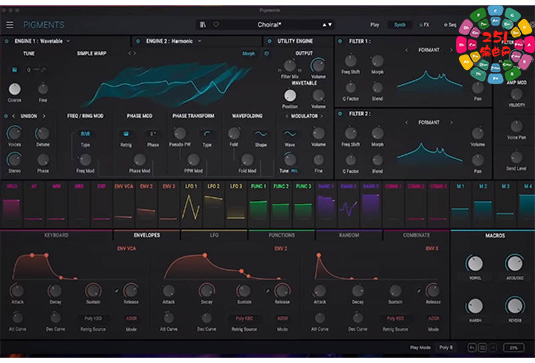The width and height of the screenshot is (535, 363).
Task: Click the Filter 1 Freq Shift knob
Action: click(x=351, y=61)
